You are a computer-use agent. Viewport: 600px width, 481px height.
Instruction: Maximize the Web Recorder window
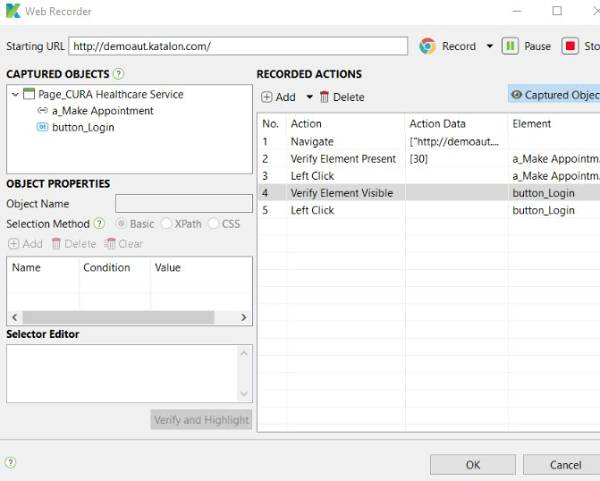(557, 11)
